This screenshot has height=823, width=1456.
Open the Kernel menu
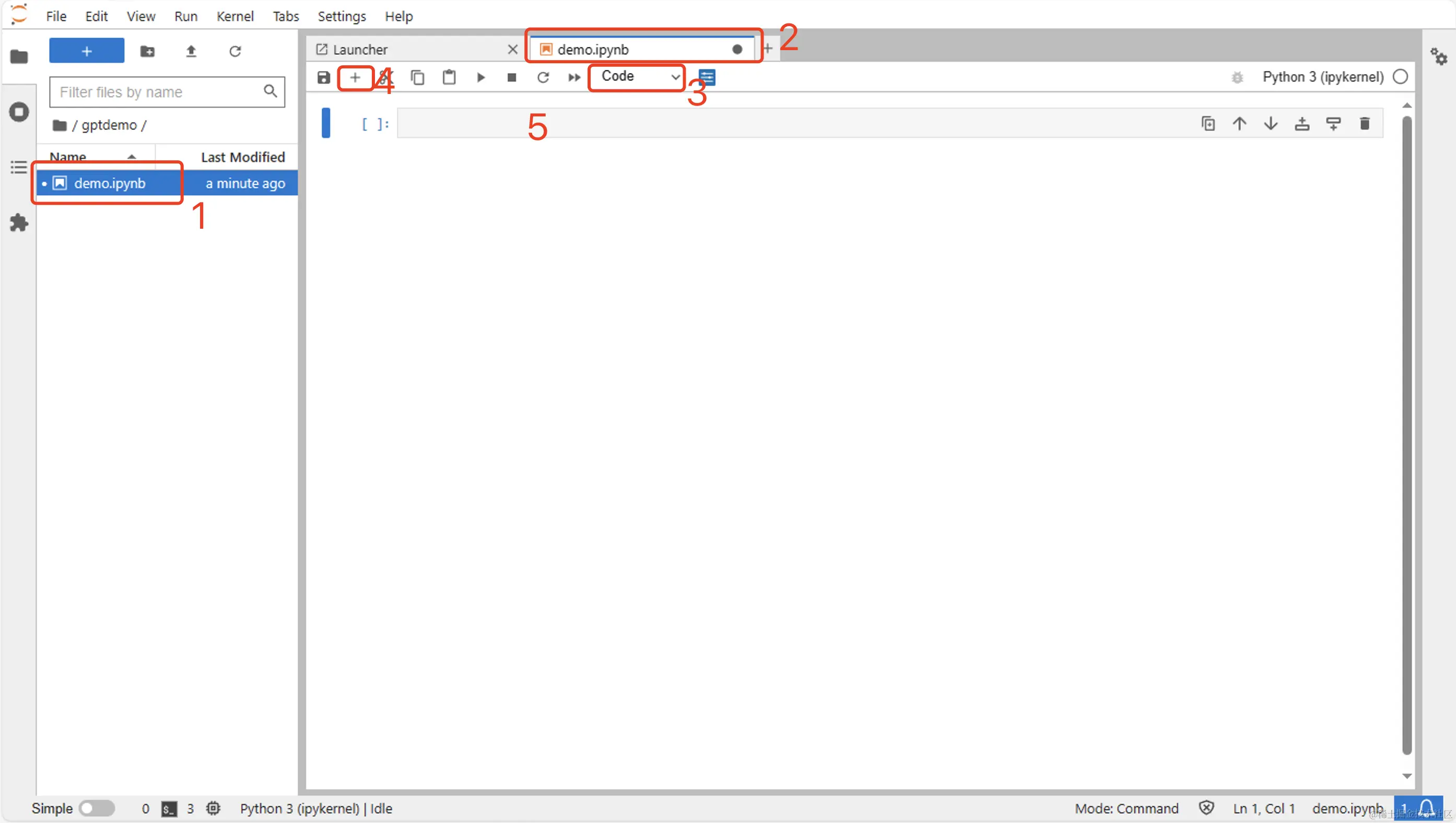point(234,16)
